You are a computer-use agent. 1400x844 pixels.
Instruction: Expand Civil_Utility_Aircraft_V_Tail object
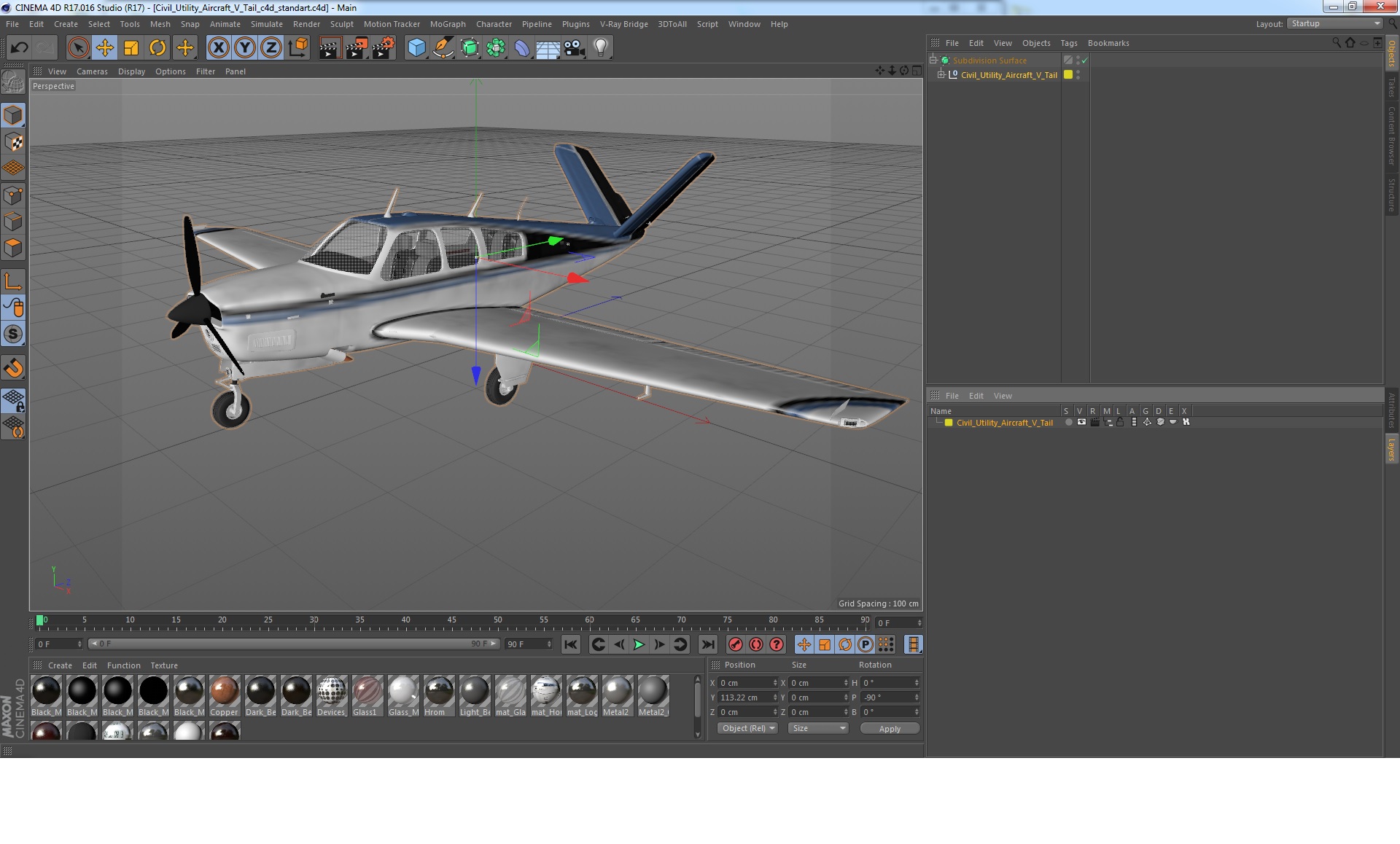coord(941,74)
